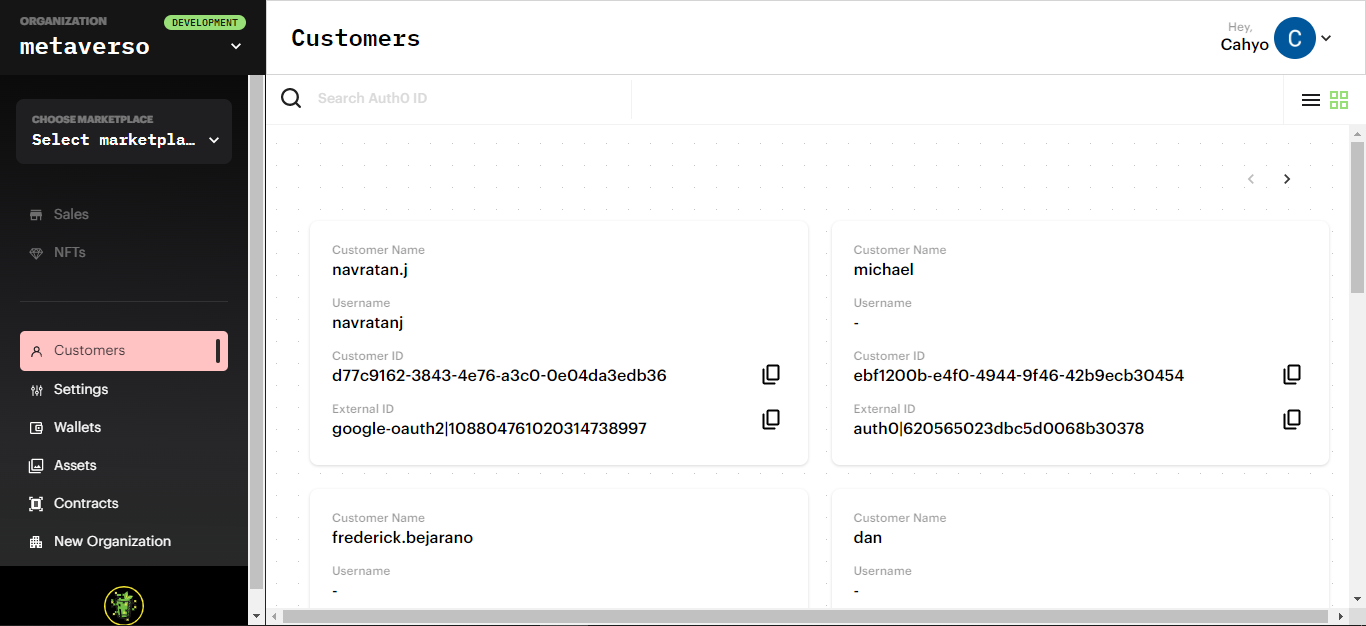Click google-oauth2 external ID text
Image resolution: width=1366 pixels, height=626 pixels.
(x=489, y=429)
